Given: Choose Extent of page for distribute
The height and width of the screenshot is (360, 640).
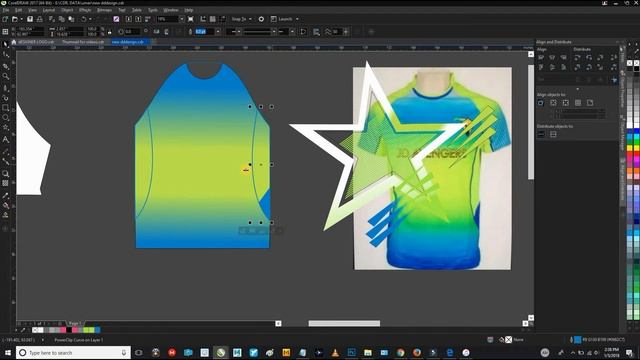Looking at the screenshot, I should click(x=553, y=134).
